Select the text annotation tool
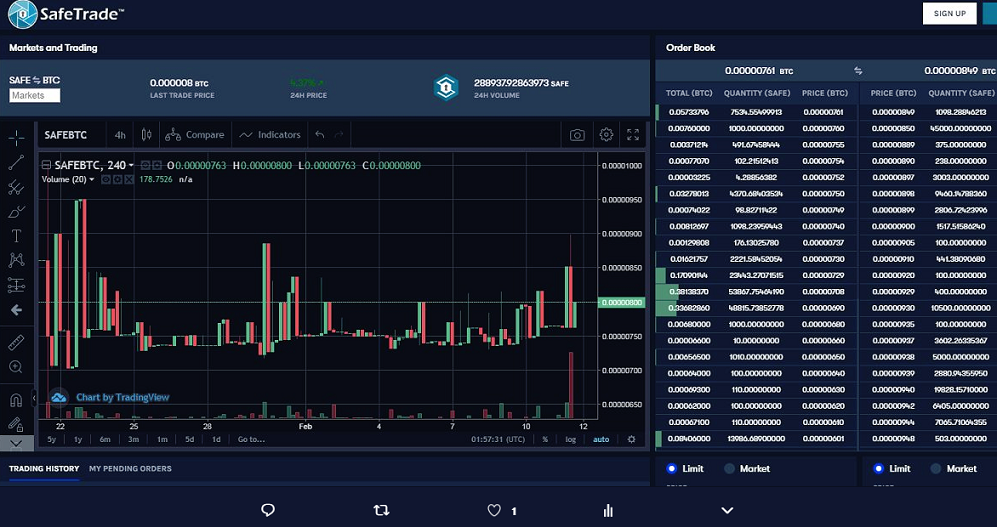 point(16,236)
